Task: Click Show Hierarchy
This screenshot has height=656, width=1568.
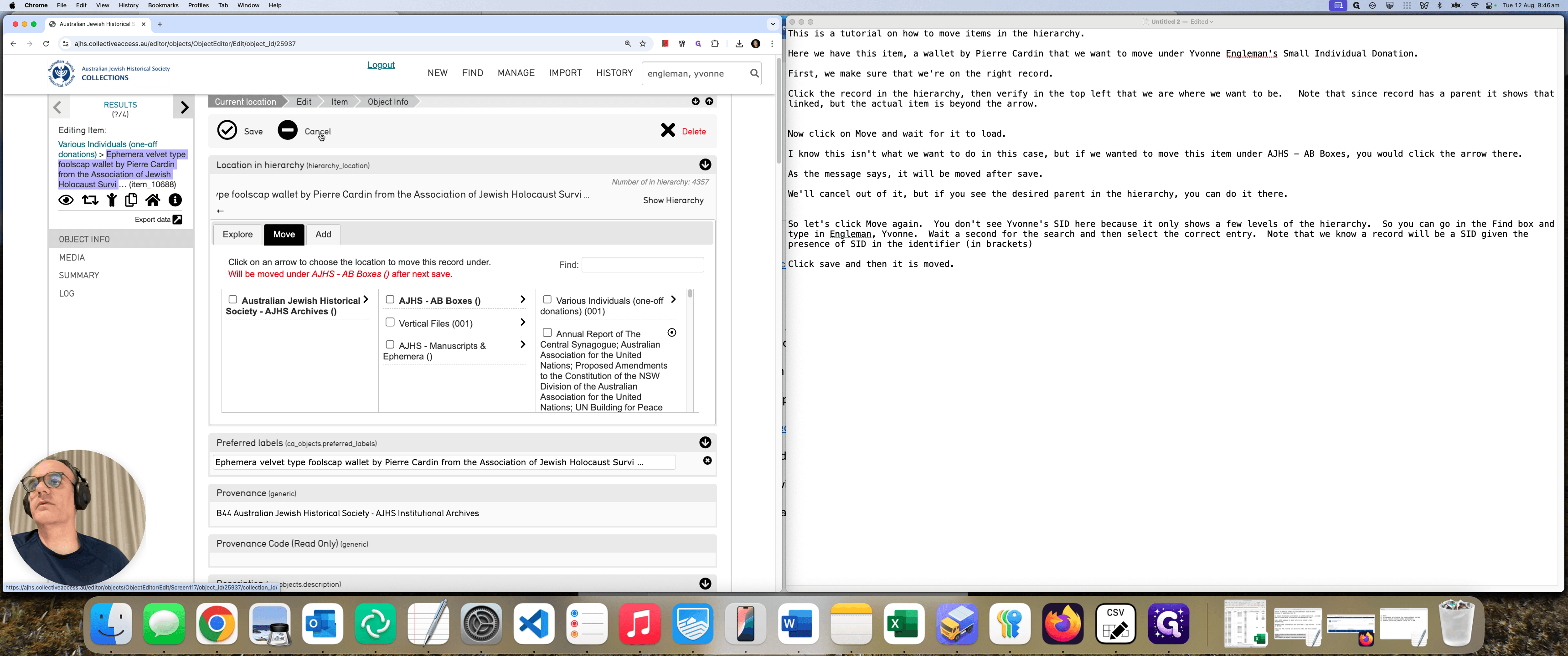Action: [x=673, y=200]
